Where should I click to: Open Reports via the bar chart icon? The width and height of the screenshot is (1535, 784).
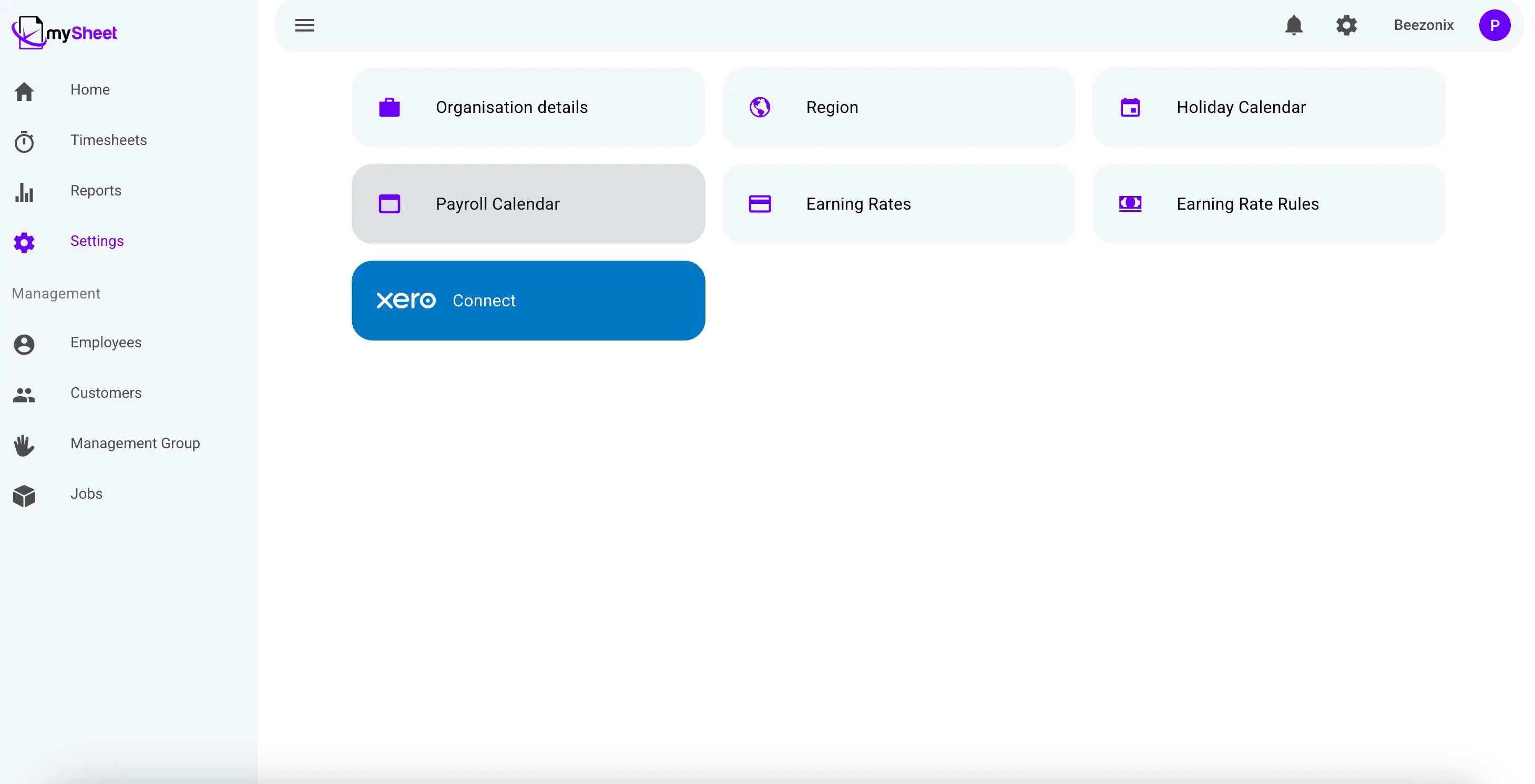coord(24,192)
